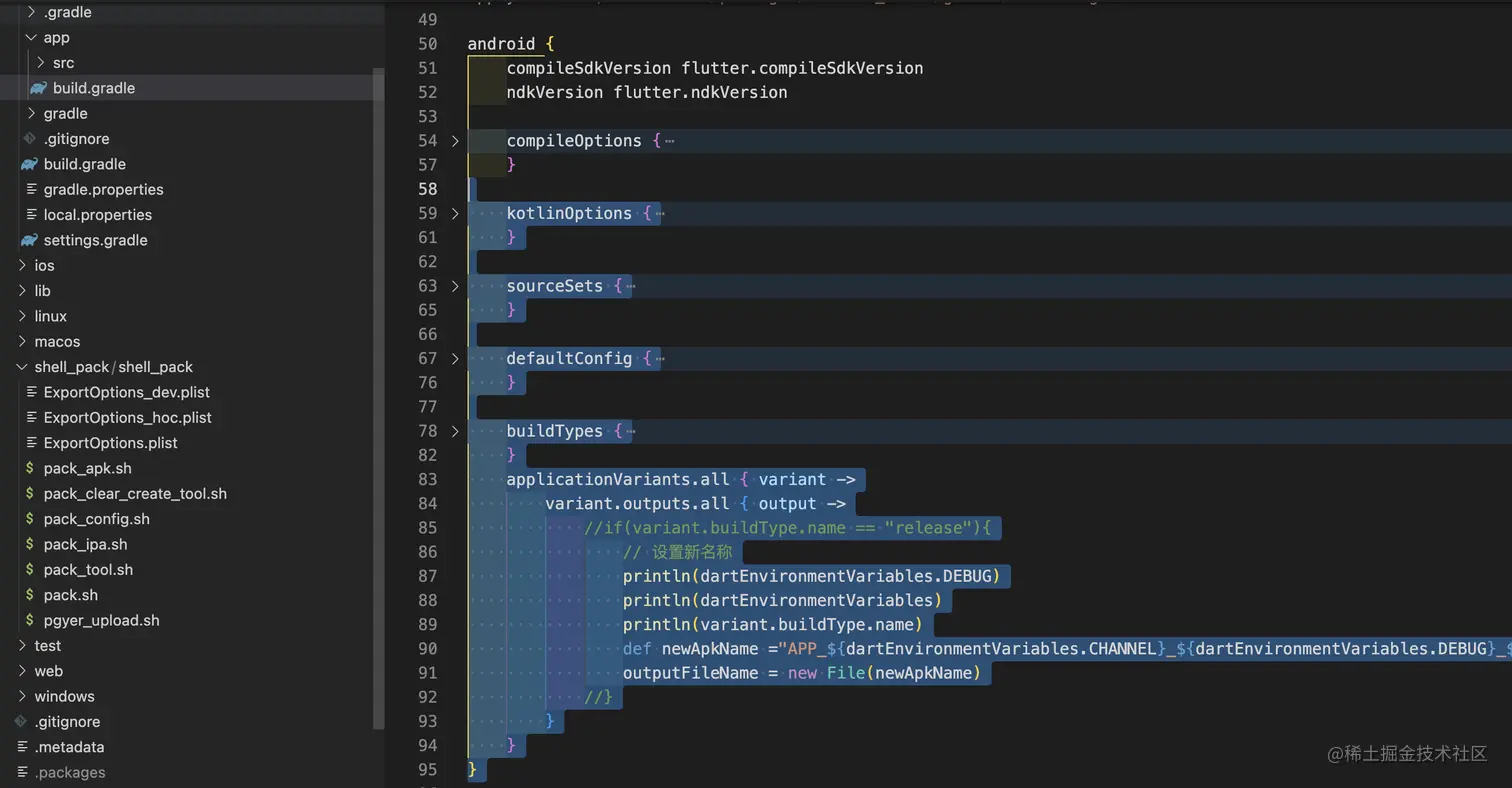Expand the web folder
The width and height of the screenshot is (1512, 788).
pos(21,671)
